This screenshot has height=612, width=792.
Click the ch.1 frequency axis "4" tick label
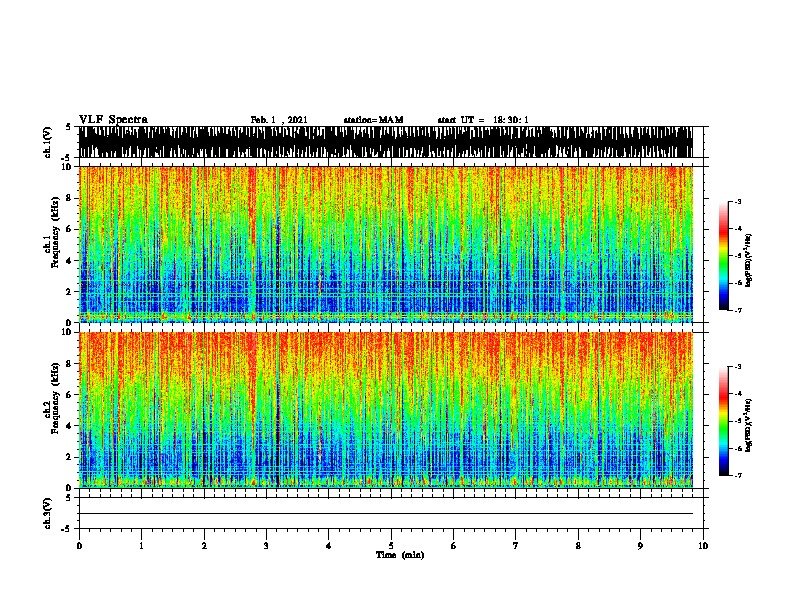(69, 260)
